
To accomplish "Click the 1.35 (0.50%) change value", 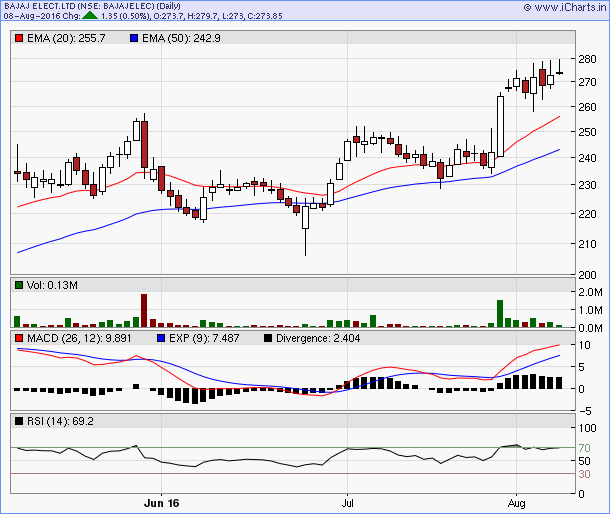I will click(125, 16).
